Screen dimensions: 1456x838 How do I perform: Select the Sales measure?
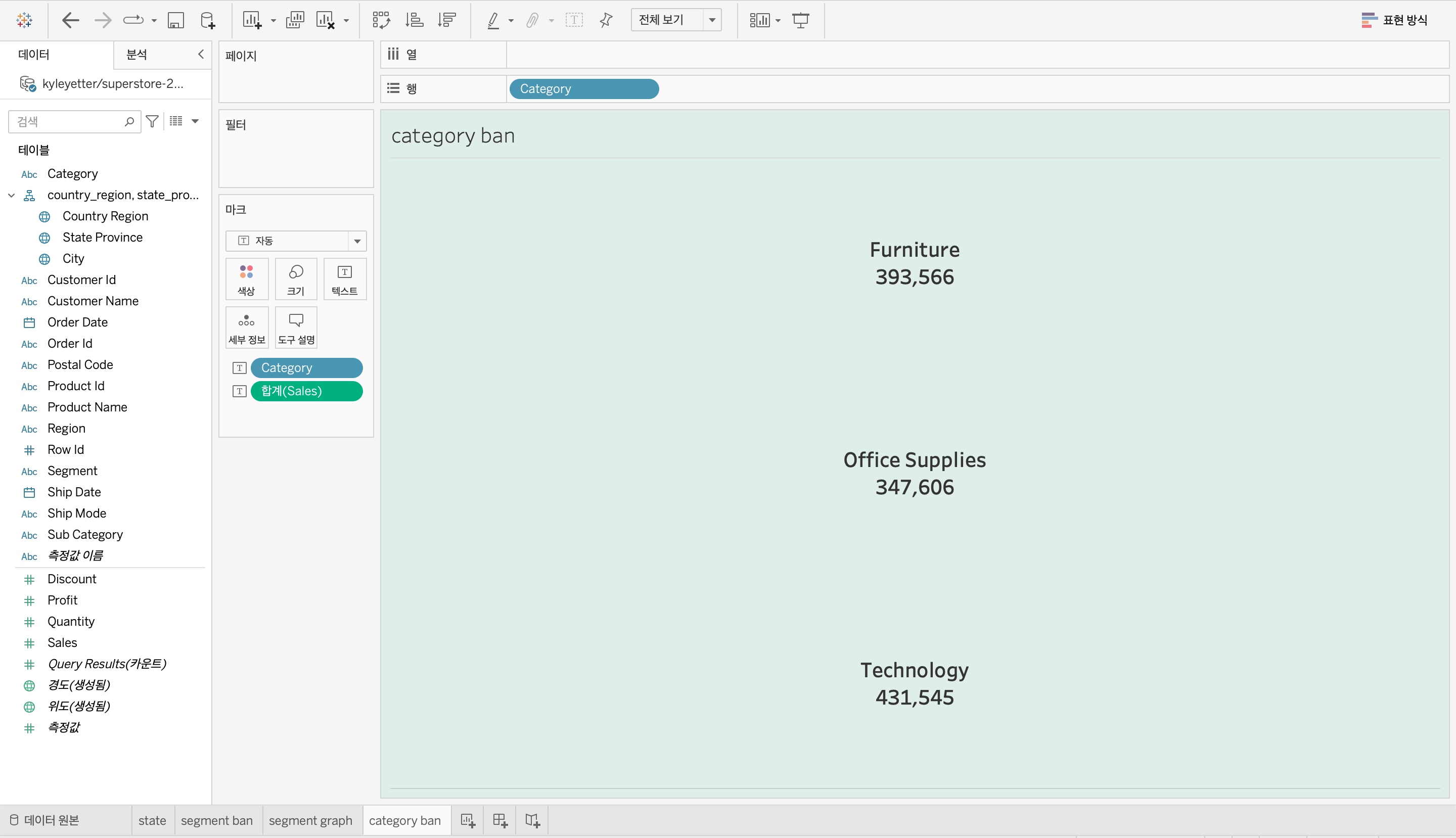[x=62, y=643]
